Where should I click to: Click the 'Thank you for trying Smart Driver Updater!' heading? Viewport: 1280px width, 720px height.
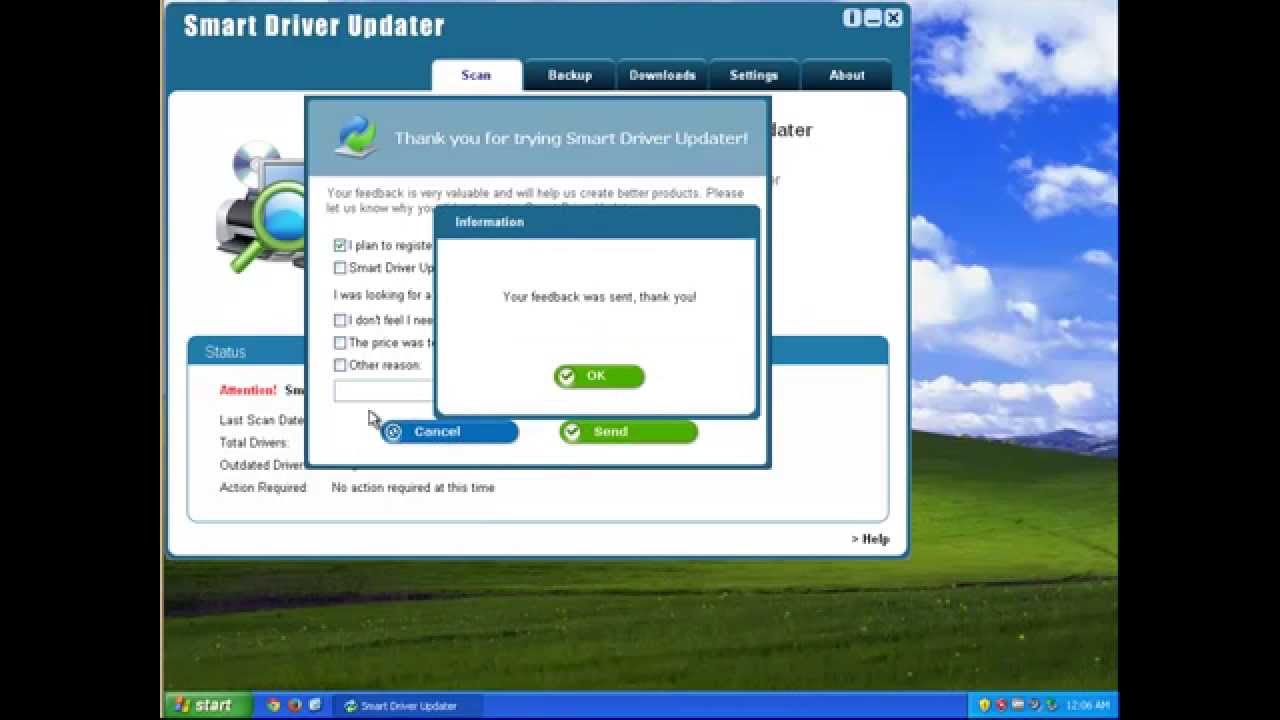tap(571, 138)
